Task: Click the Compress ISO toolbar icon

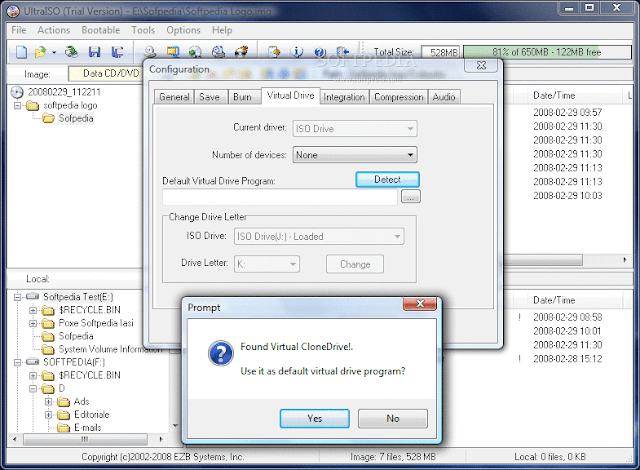Action: click(173, 52)
